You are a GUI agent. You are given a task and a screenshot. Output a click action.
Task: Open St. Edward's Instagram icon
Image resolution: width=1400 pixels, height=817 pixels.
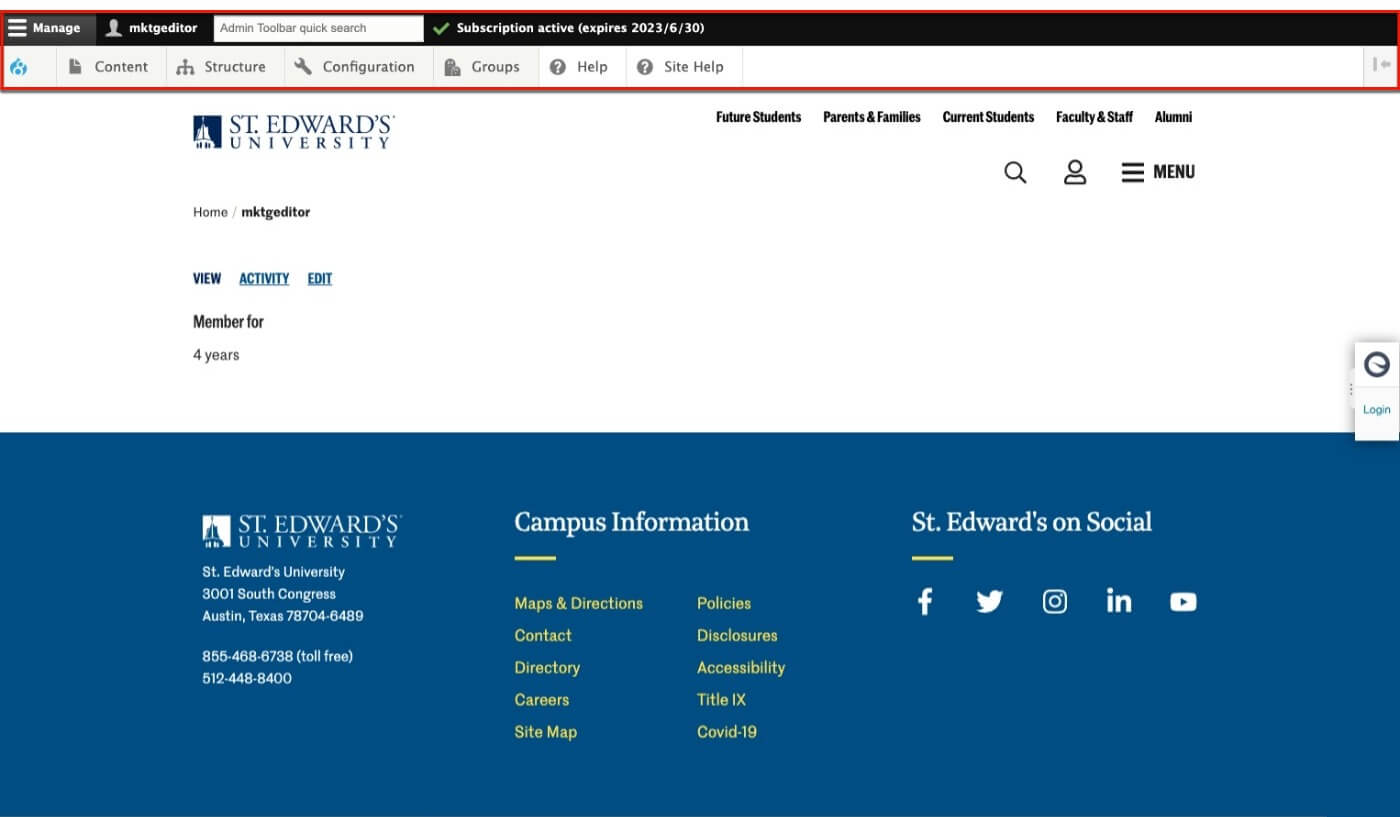(x=1055, y=601)
